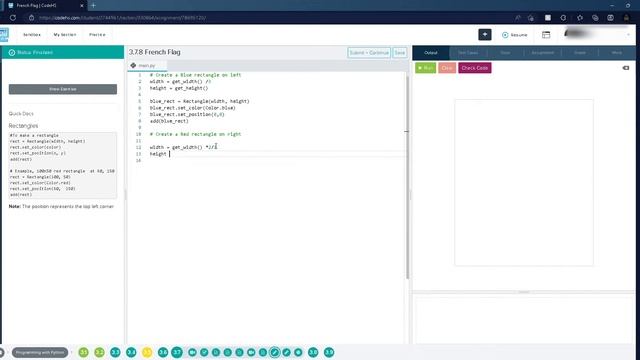640x360 pixels.
Task: Close the French Flag browser tab
Action: [82, 6]
